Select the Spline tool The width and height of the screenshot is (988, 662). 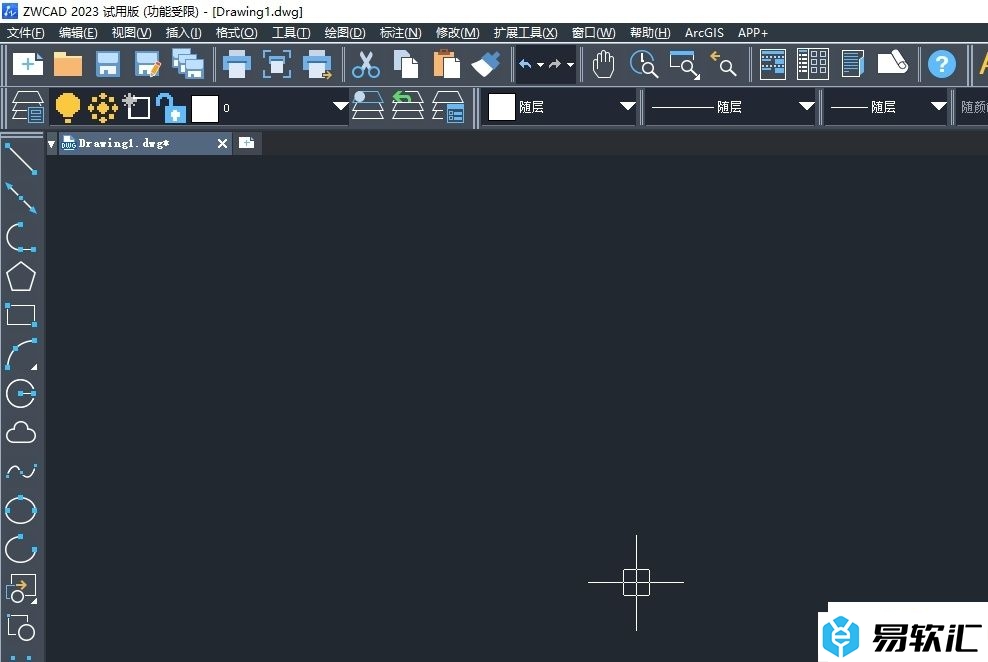coord(21,471)
